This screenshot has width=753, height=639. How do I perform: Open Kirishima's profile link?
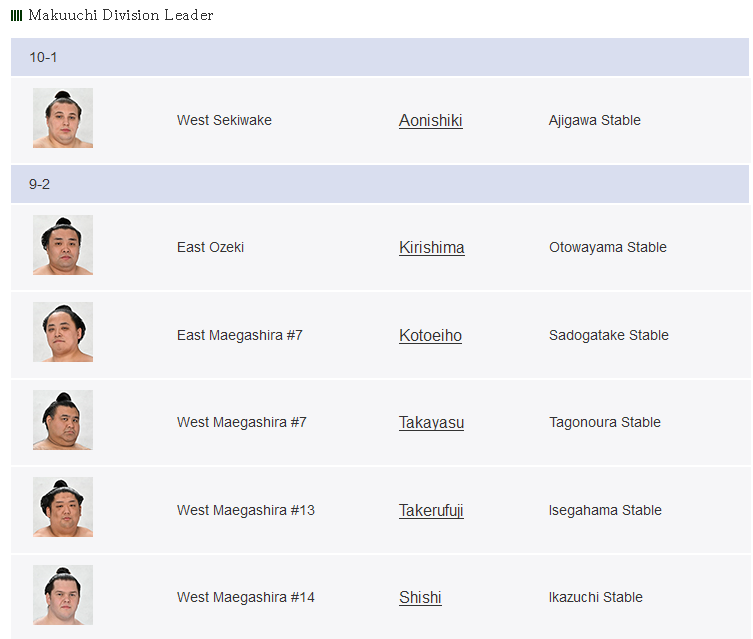coord(431,247)
